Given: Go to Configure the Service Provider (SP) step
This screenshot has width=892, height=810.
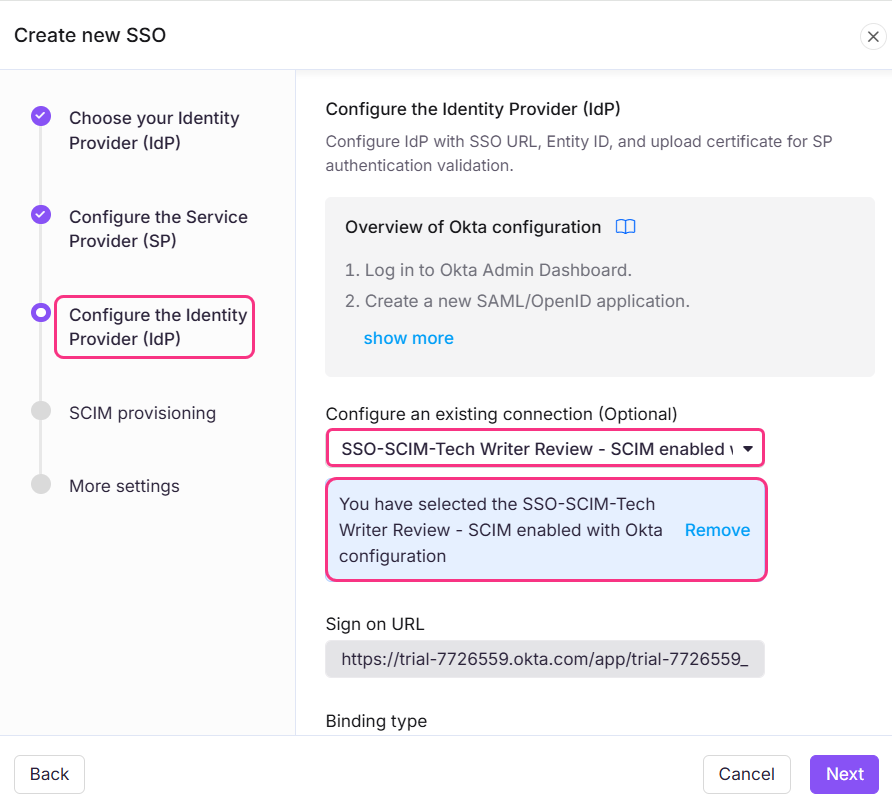Looking at the screenshot, I should click(x=158, y=229).
